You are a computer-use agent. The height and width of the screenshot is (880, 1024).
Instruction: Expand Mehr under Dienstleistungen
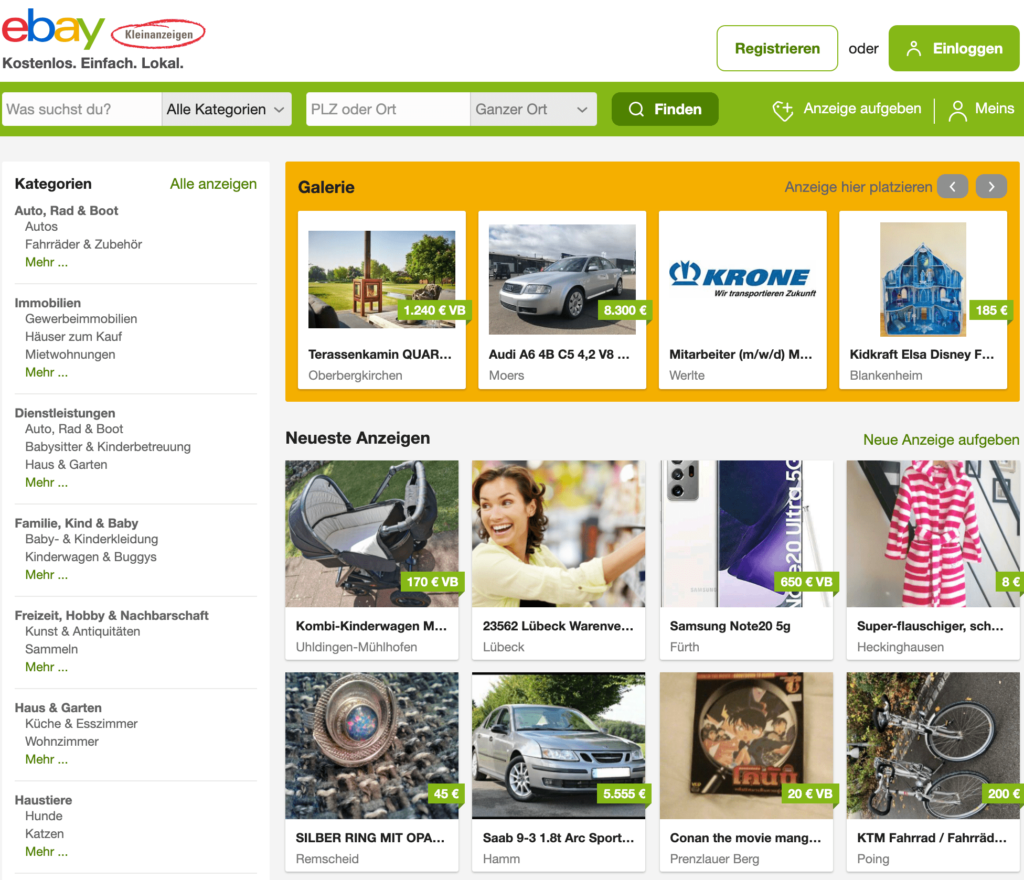pyautogui.click(x=46, y=482)
